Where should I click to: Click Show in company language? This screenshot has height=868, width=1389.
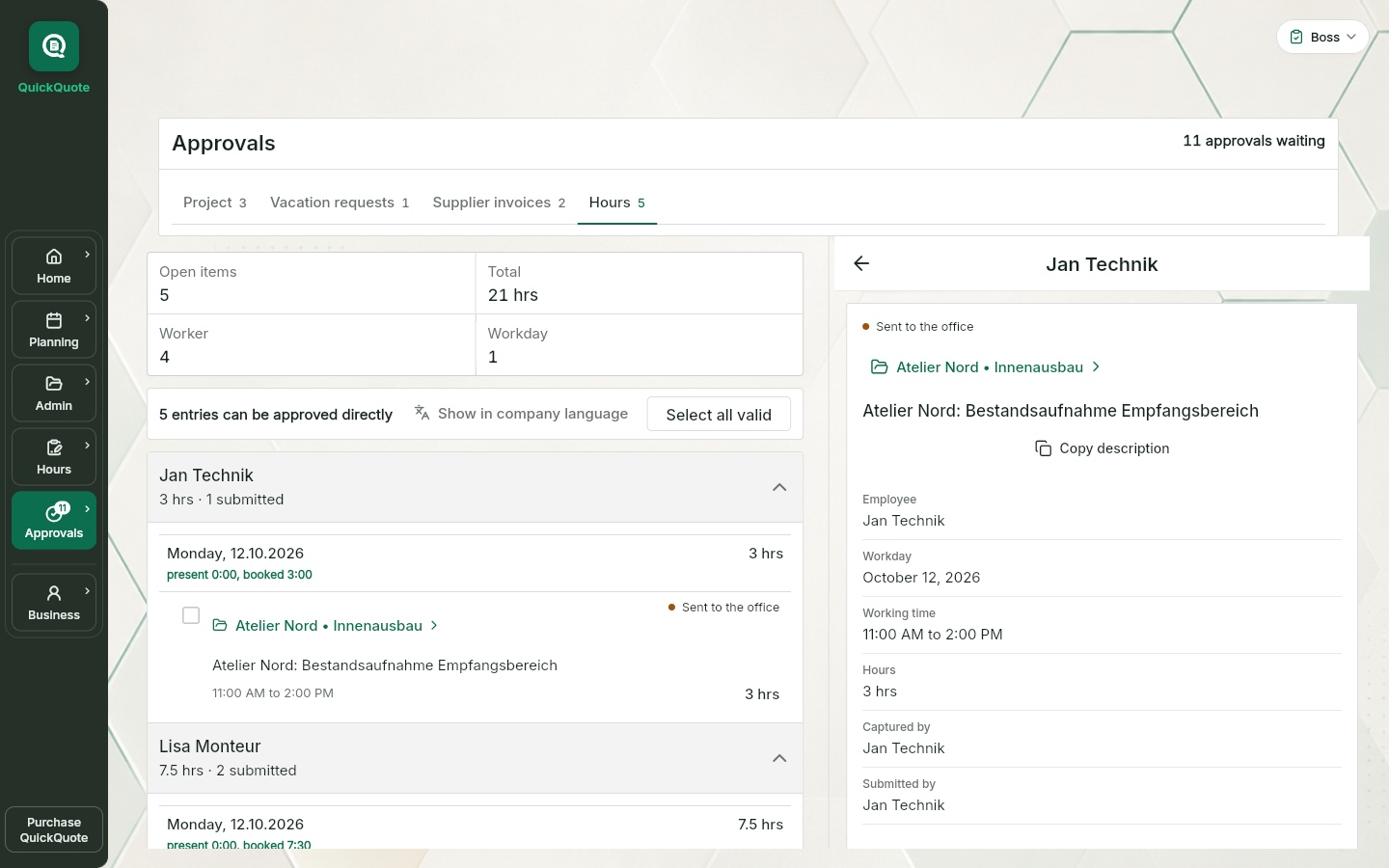pyautogui.click(x=521, y=414)
